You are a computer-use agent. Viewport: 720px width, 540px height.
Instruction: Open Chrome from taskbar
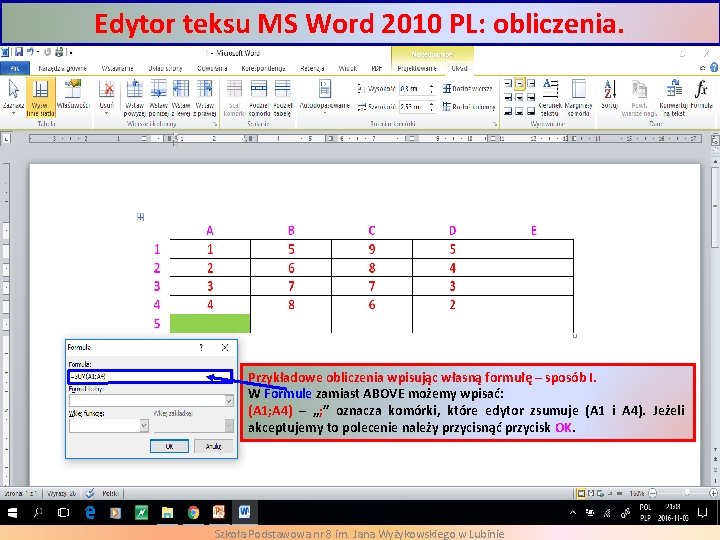[193, 512]
